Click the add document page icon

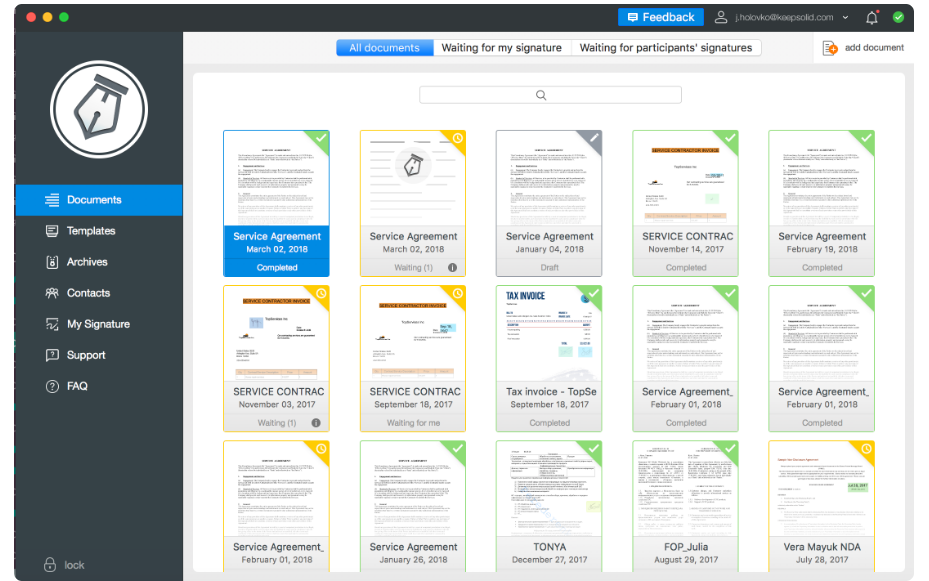click(x=830, y=48)
